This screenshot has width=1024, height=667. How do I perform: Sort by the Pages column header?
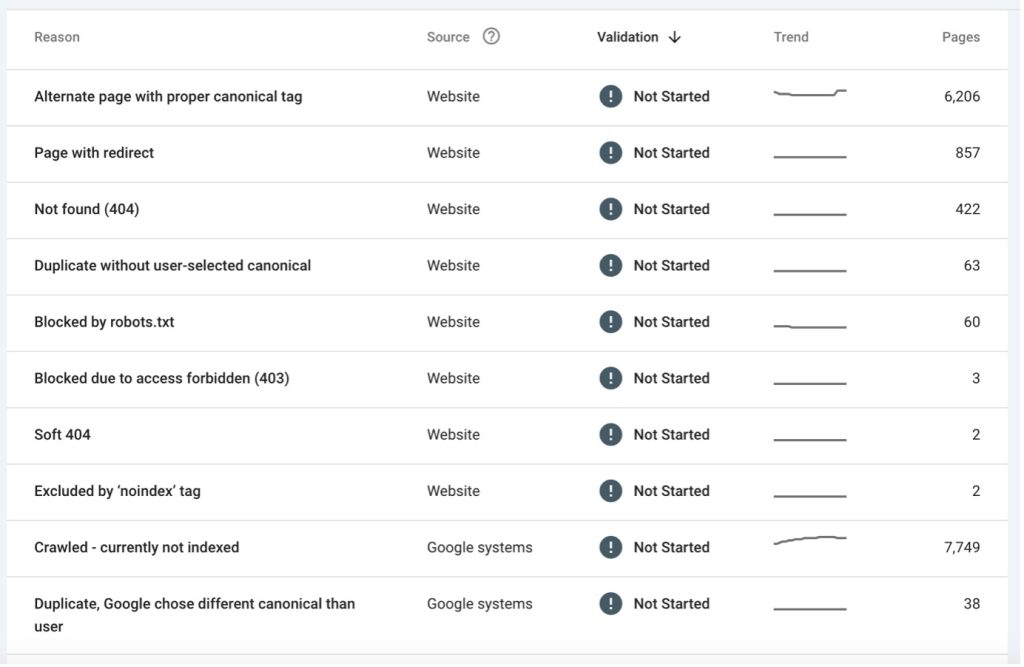(x=961, y=36)
